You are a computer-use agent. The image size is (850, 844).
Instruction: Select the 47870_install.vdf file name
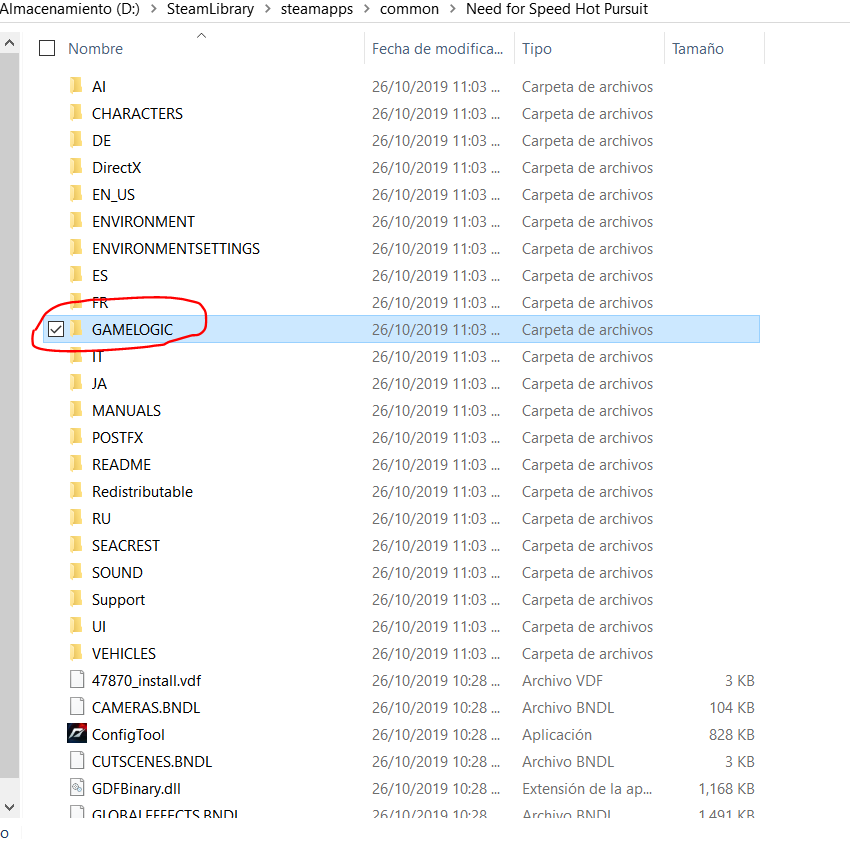(146, 680)
